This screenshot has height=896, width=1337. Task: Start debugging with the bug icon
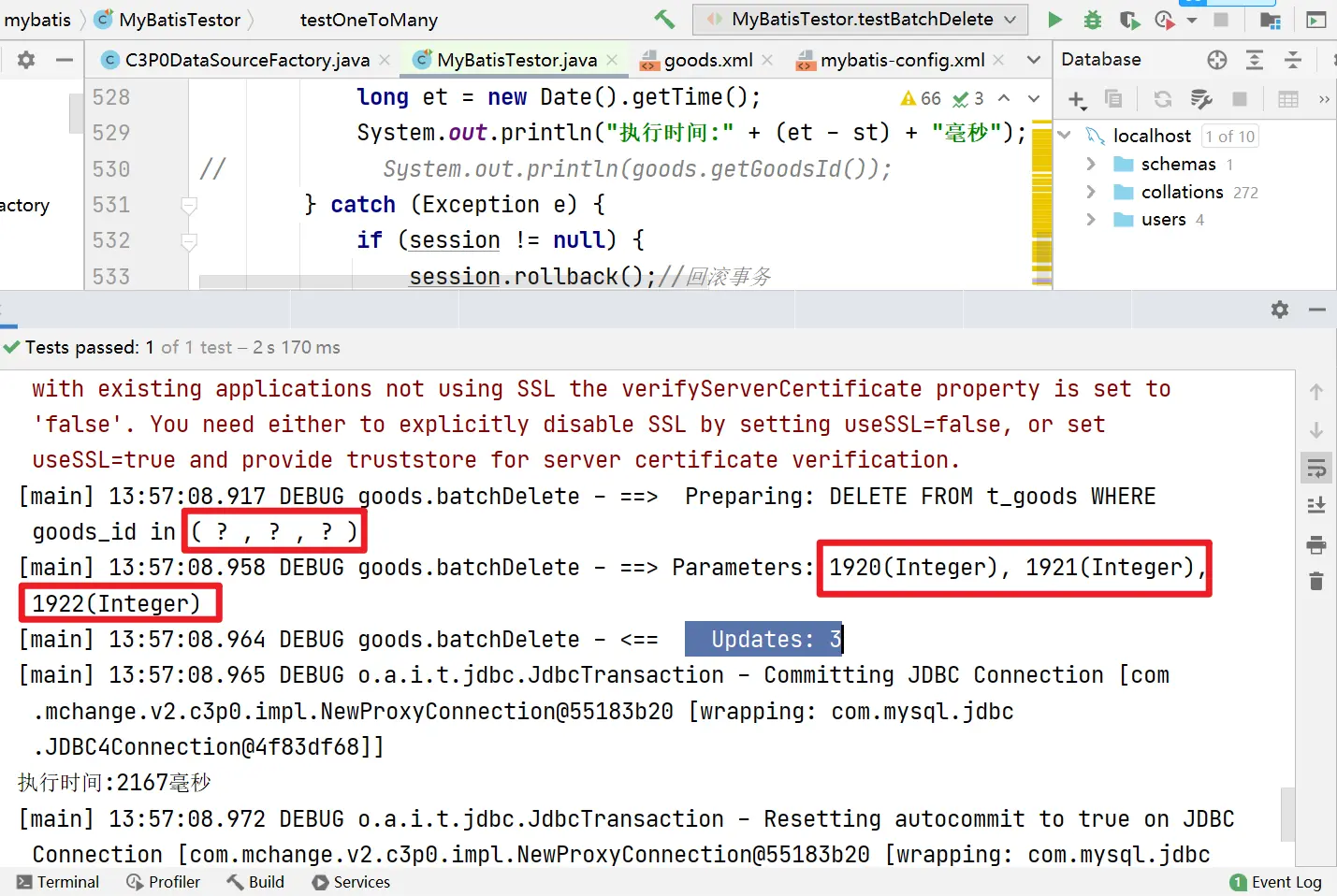point(1092,20)
